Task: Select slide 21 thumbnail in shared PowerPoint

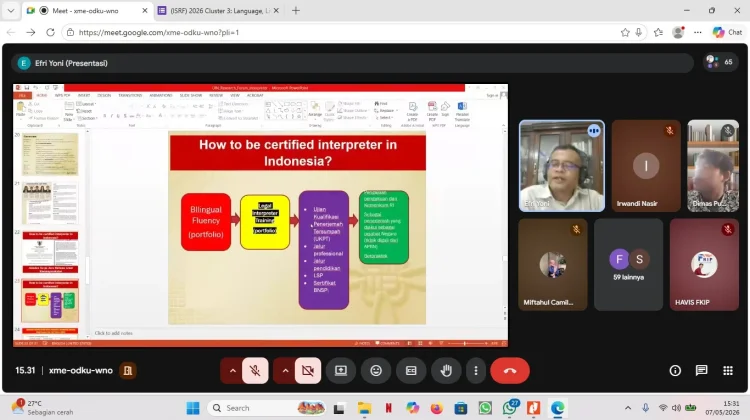Action: point(50,203)
